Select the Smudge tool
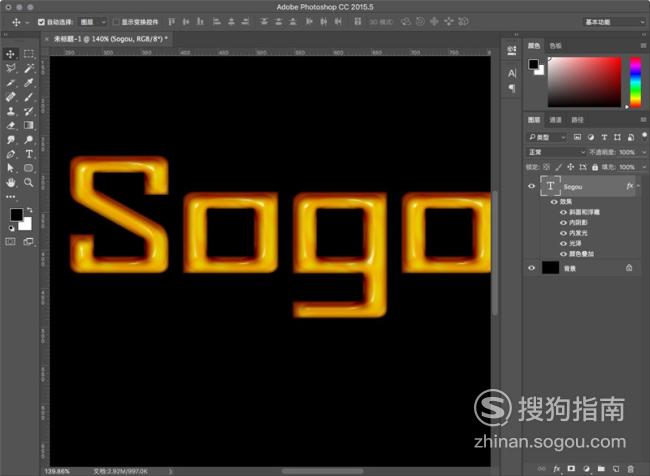 pos(11,140)
